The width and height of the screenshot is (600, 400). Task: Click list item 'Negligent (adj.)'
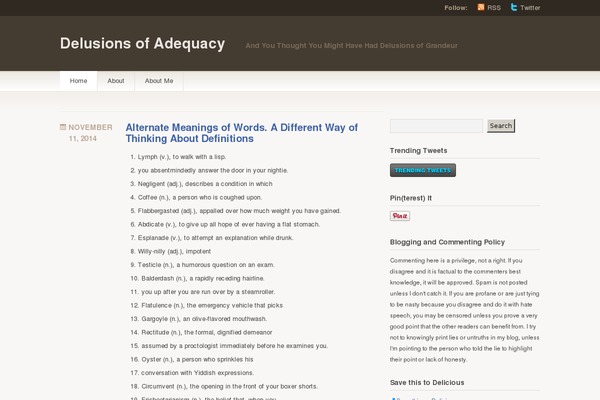pyautogui.click(x=205, y=184)
